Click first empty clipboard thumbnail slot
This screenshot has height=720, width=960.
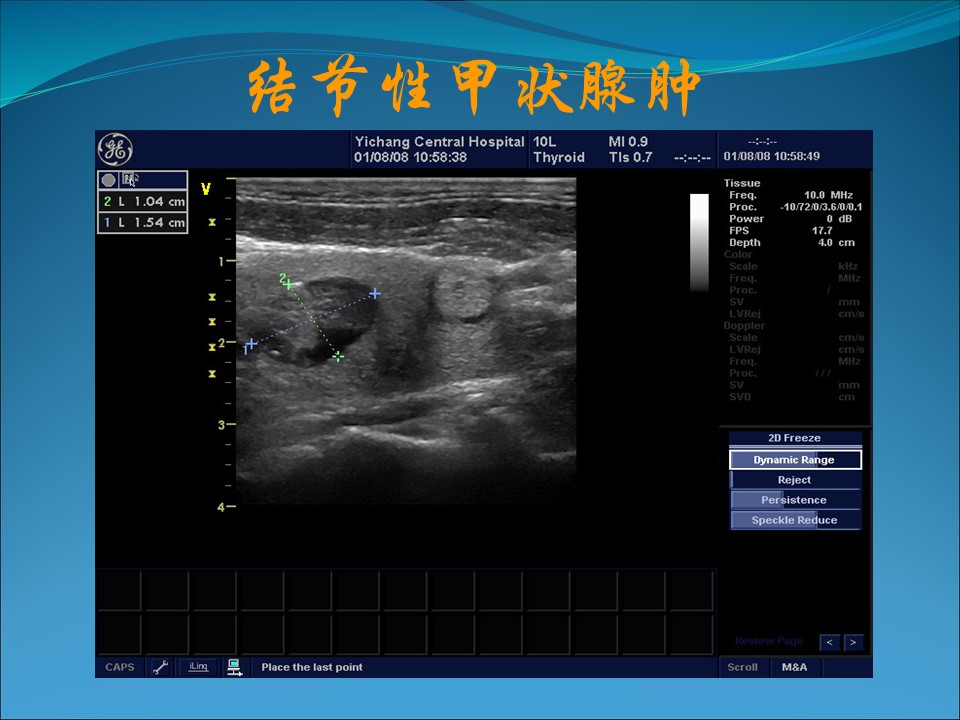point(119,590)
